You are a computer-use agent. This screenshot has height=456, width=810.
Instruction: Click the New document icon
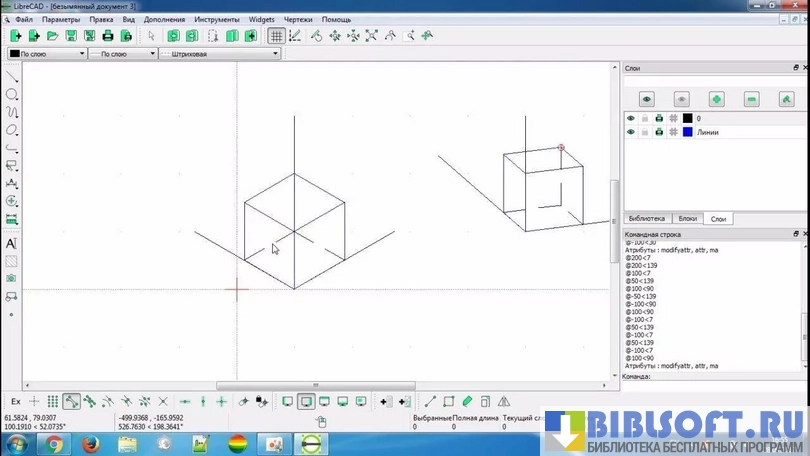point(15,36)
